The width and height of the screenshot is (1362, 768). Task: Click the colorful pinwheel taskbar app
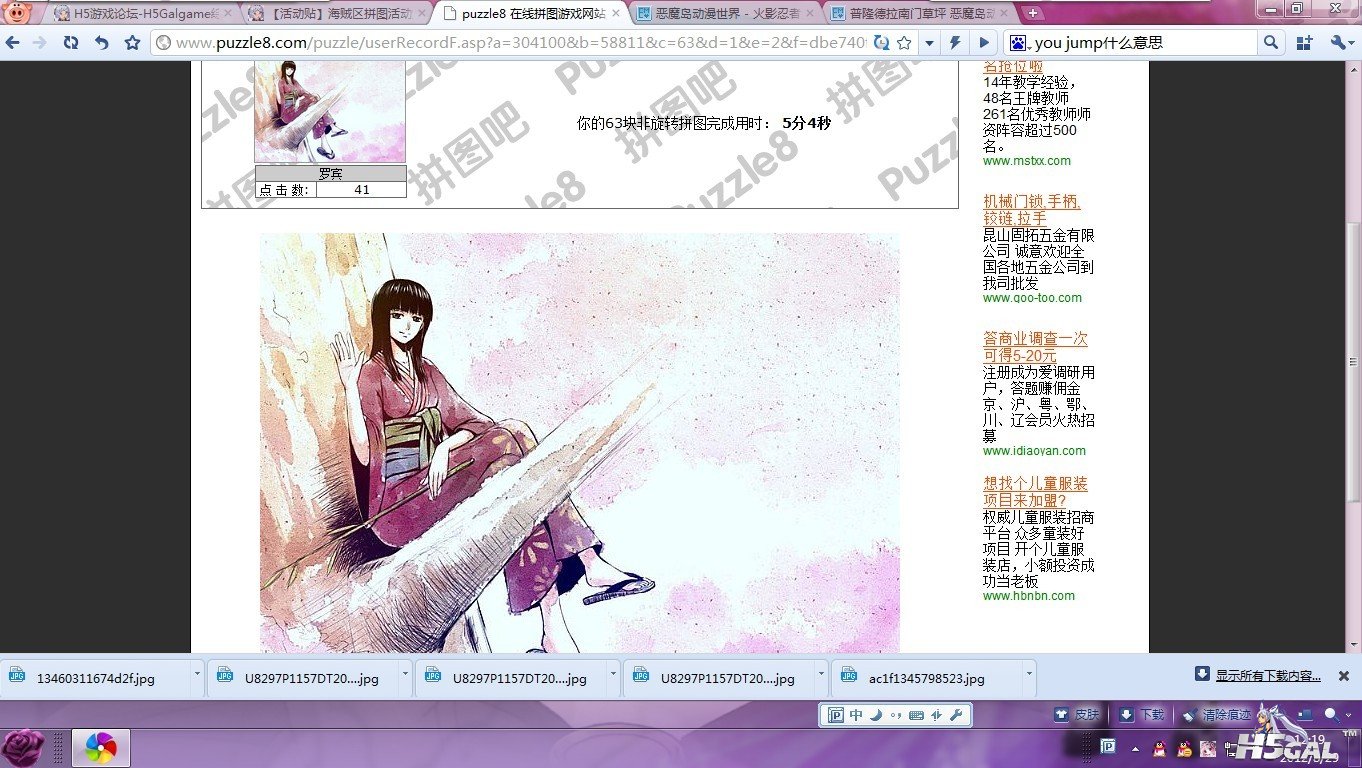coord(100,748)
